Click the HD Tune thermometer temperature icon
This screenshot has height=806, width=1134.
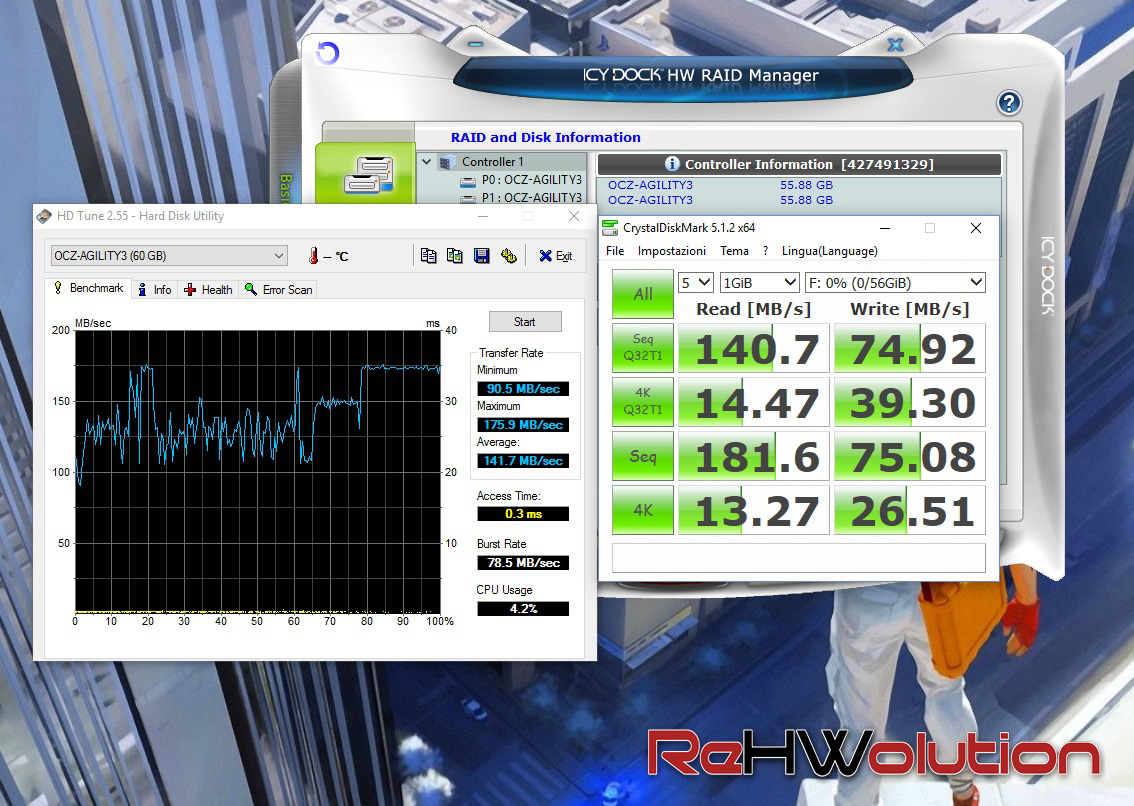pos(313,255)
